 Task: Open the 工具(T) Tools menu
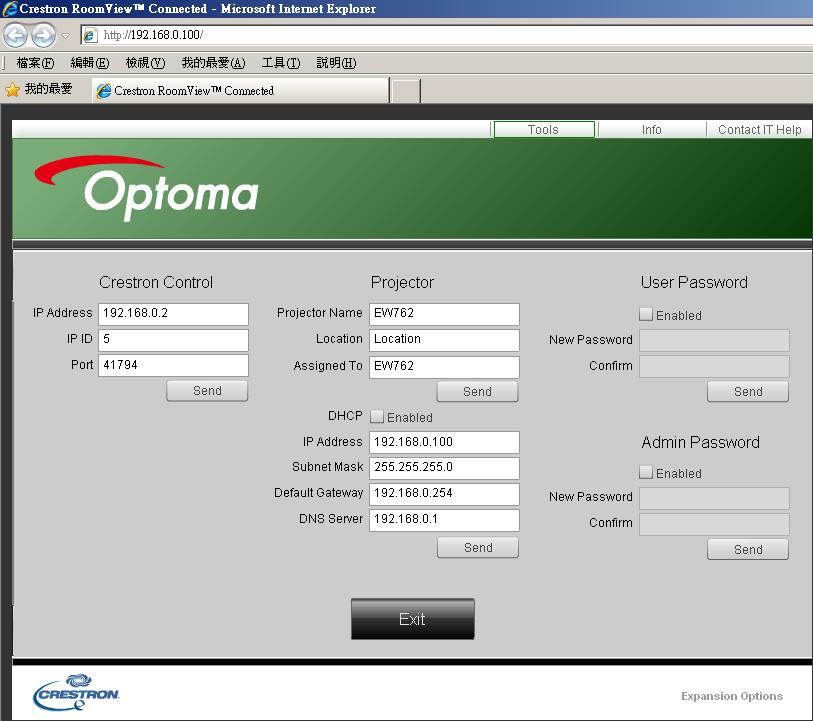pos(281,63)
